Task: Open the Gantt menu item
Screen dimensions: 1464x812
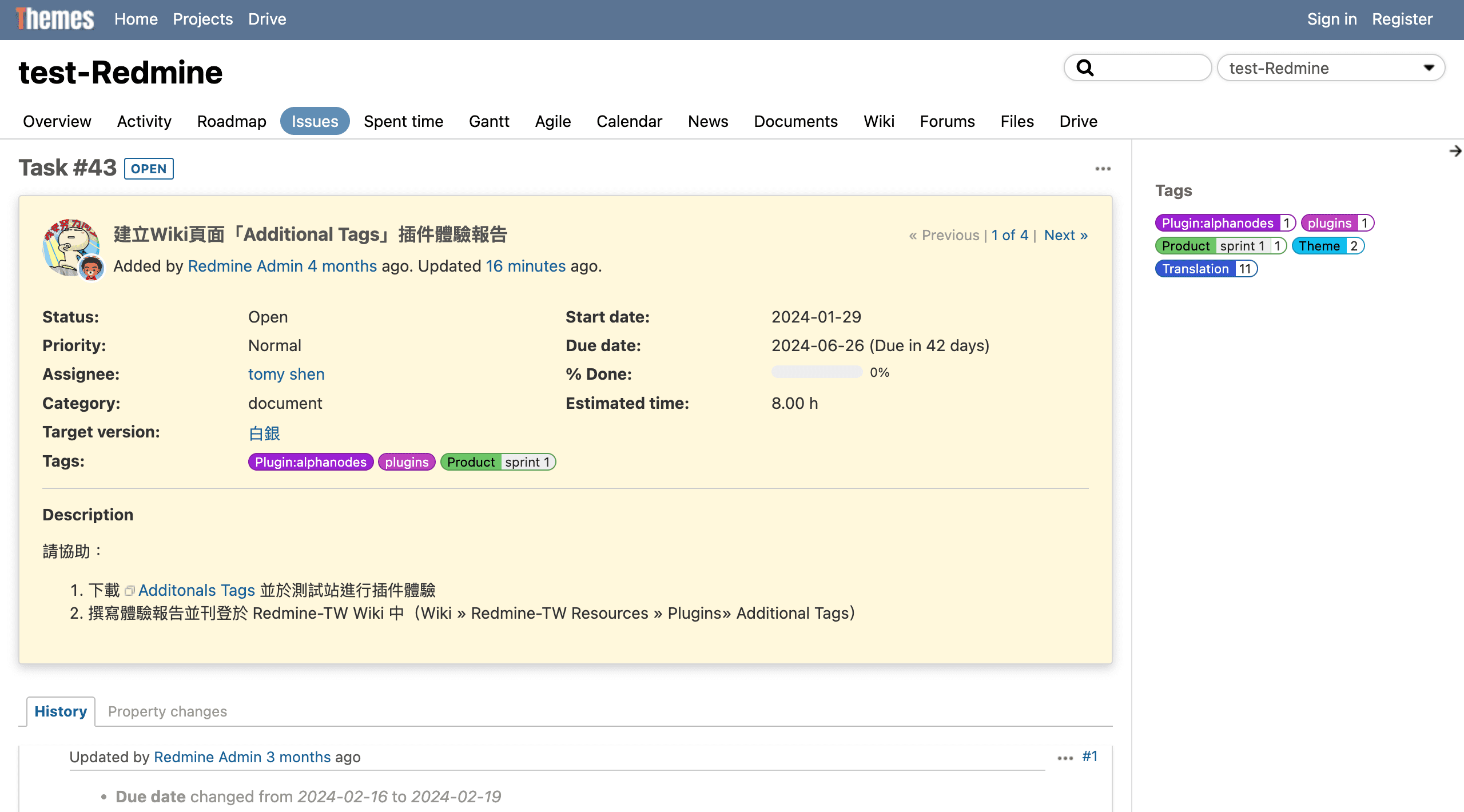Action: click(488, 121)
